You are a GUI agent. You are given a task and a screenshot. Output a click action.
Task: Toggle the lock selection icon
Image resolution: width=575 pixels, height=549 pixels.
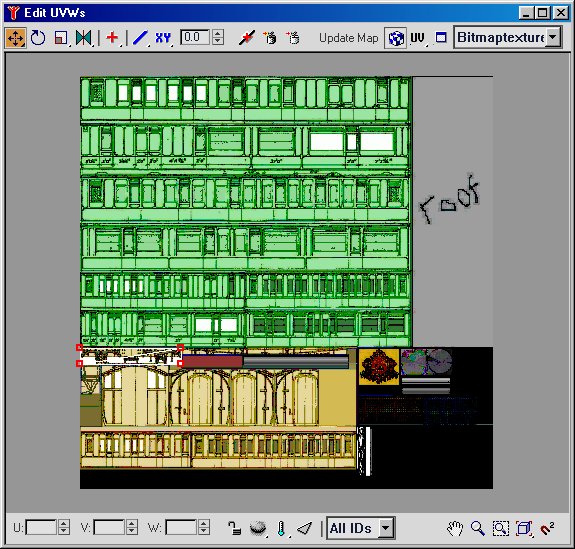(234, 528)
